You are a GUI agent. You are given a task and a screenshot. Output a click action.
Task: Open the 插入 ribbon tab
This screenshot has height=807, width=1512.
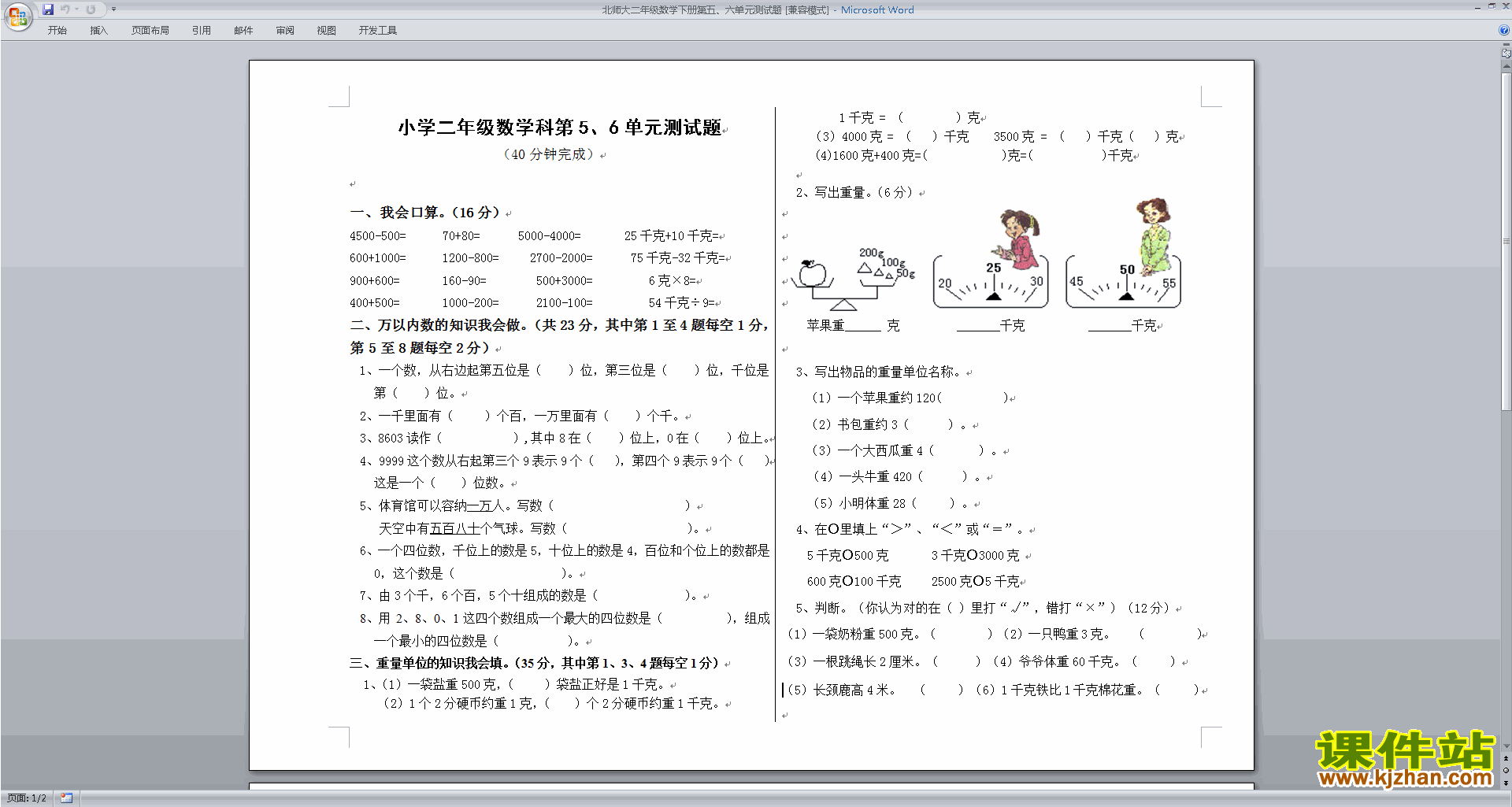pyautogui.click(x=98, y=31)
